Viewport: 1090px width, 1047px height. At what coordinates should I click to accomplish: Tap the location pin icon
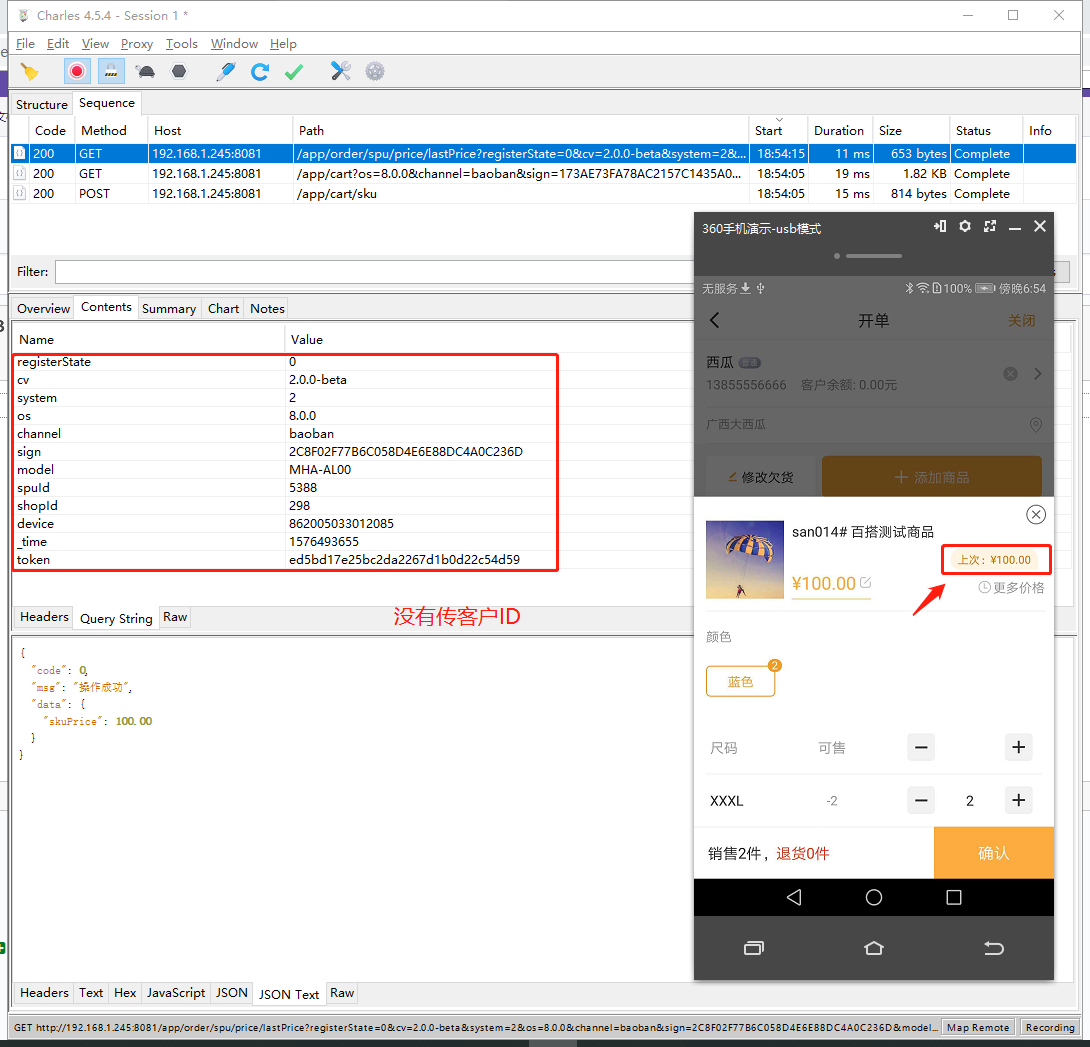pyautogui.click(x=1036, y=425)
